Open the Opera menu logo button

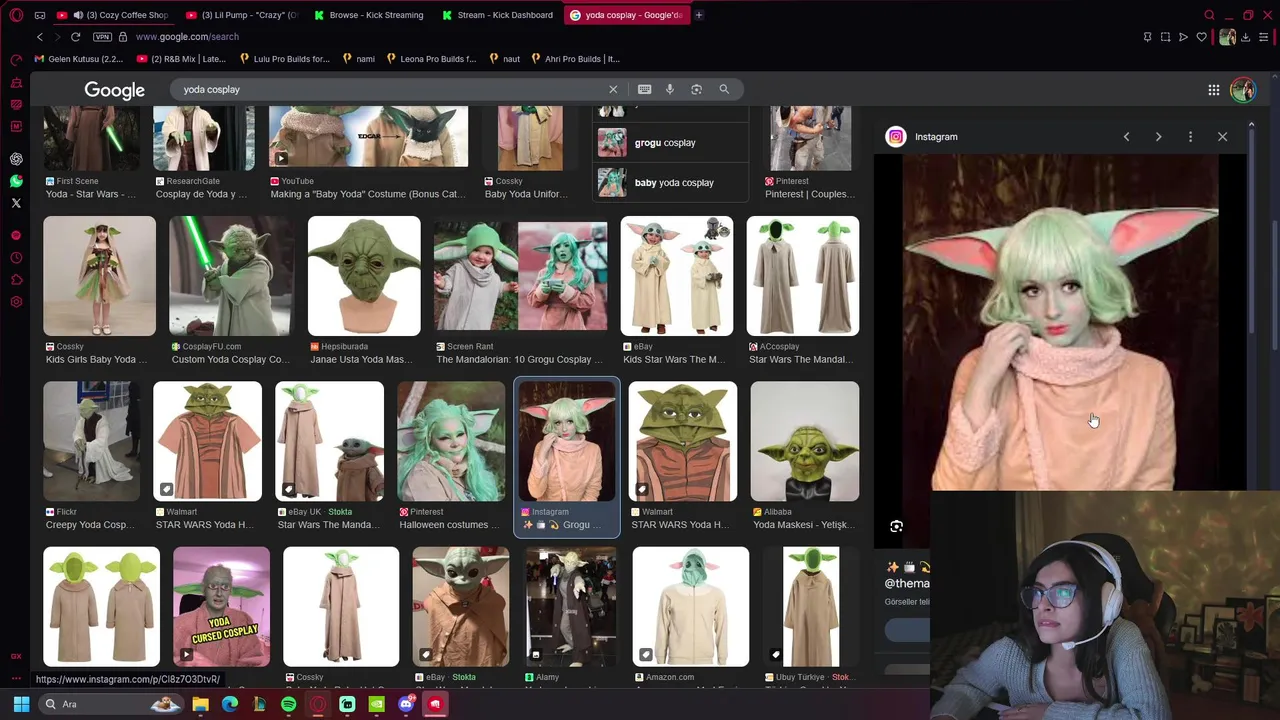pyautogui.click(x=16, y=15)
